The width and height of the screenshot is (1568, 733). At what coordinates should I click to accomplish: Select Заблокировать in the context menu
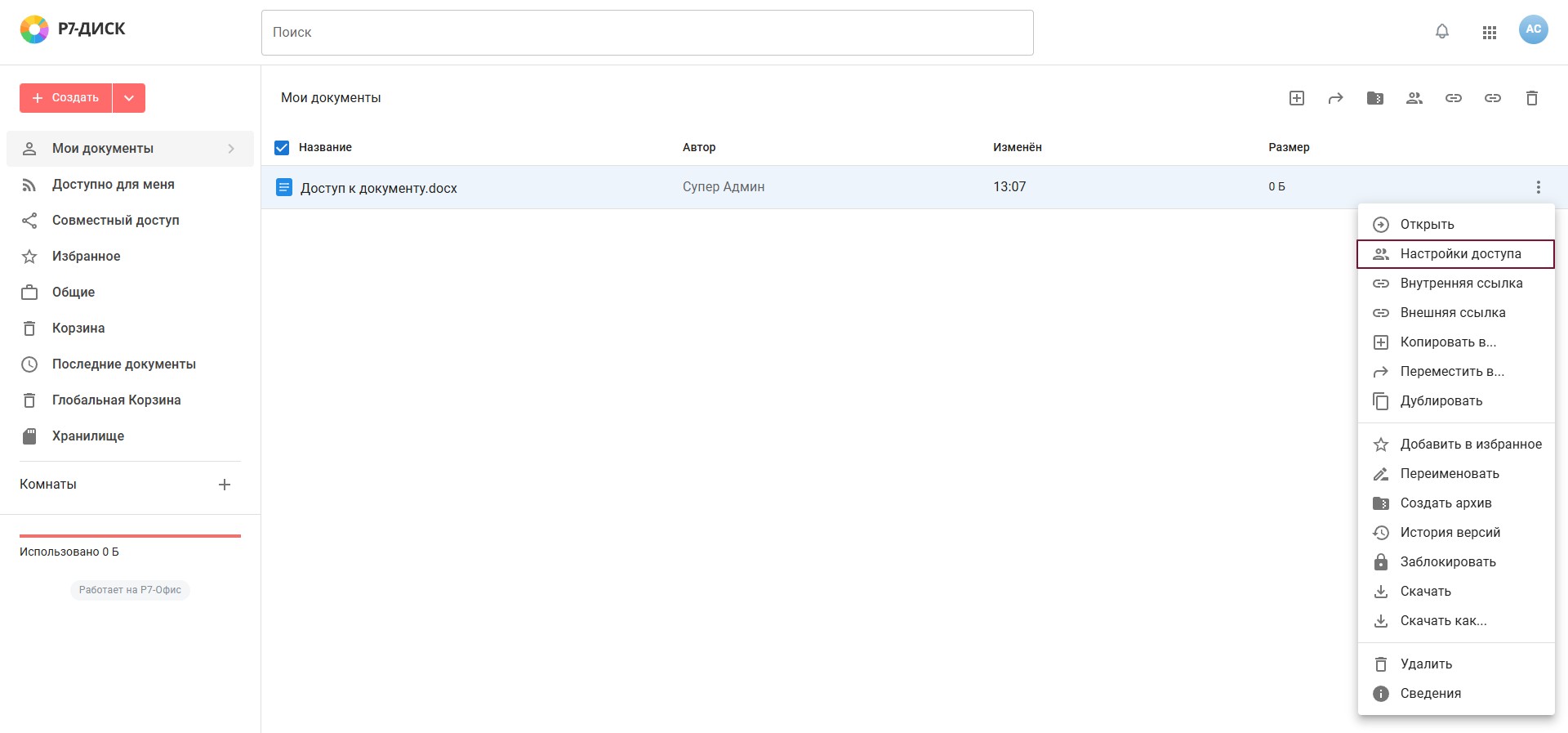1447,562
